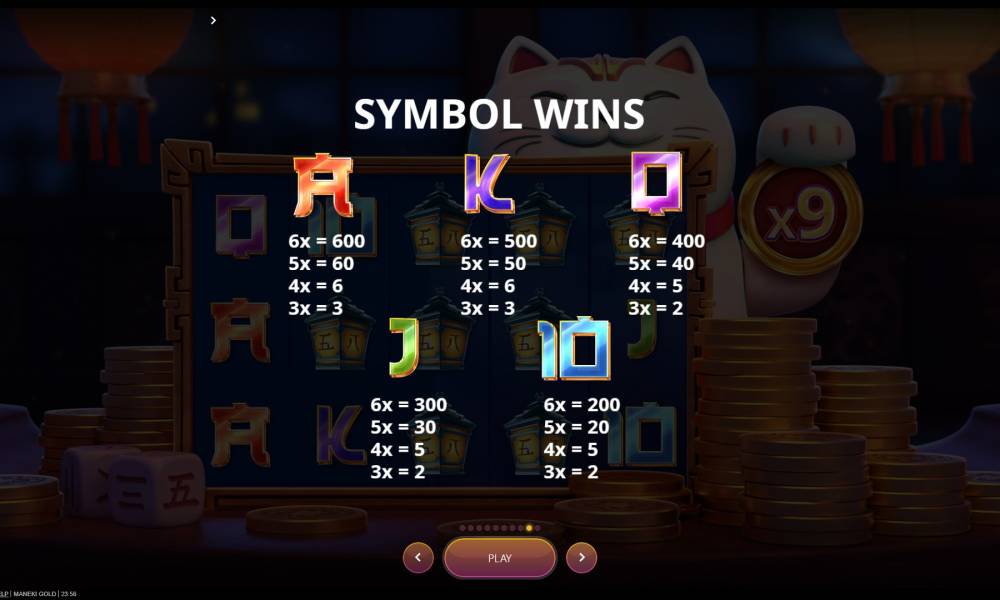Click the 6x = 600 payout line
Screen dimensions: 1000x600
coord(327,241)
